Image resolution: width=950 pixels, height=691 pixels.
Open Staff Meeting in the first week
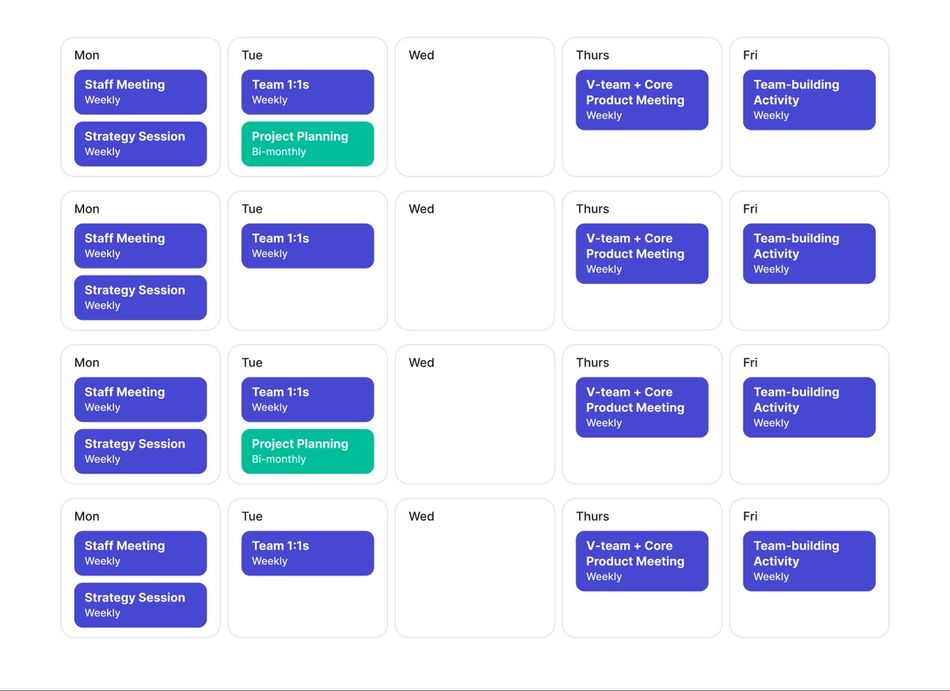coord(140,92)
